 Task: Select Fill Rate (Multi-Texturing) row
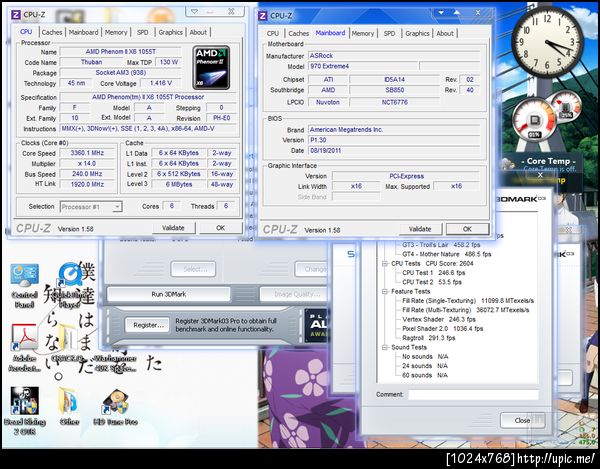click(466, 310)
